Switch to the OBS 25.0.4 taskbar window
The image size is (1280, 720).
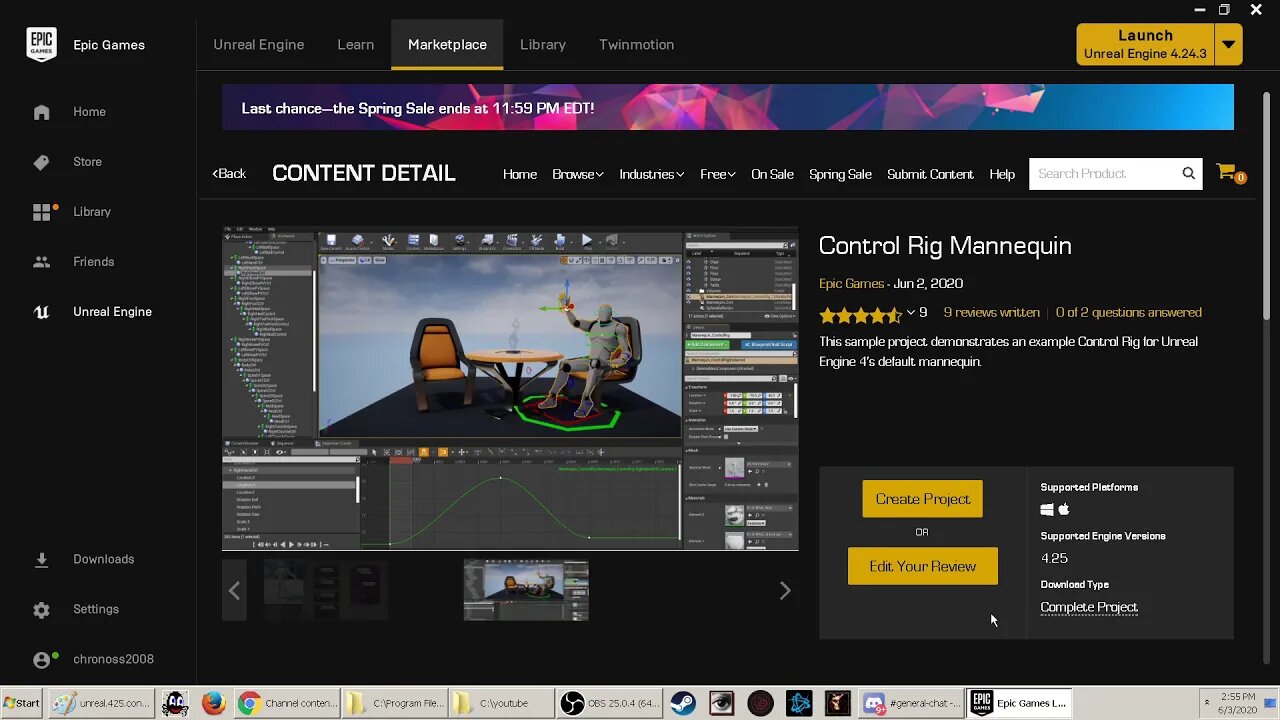pos(610,703)
